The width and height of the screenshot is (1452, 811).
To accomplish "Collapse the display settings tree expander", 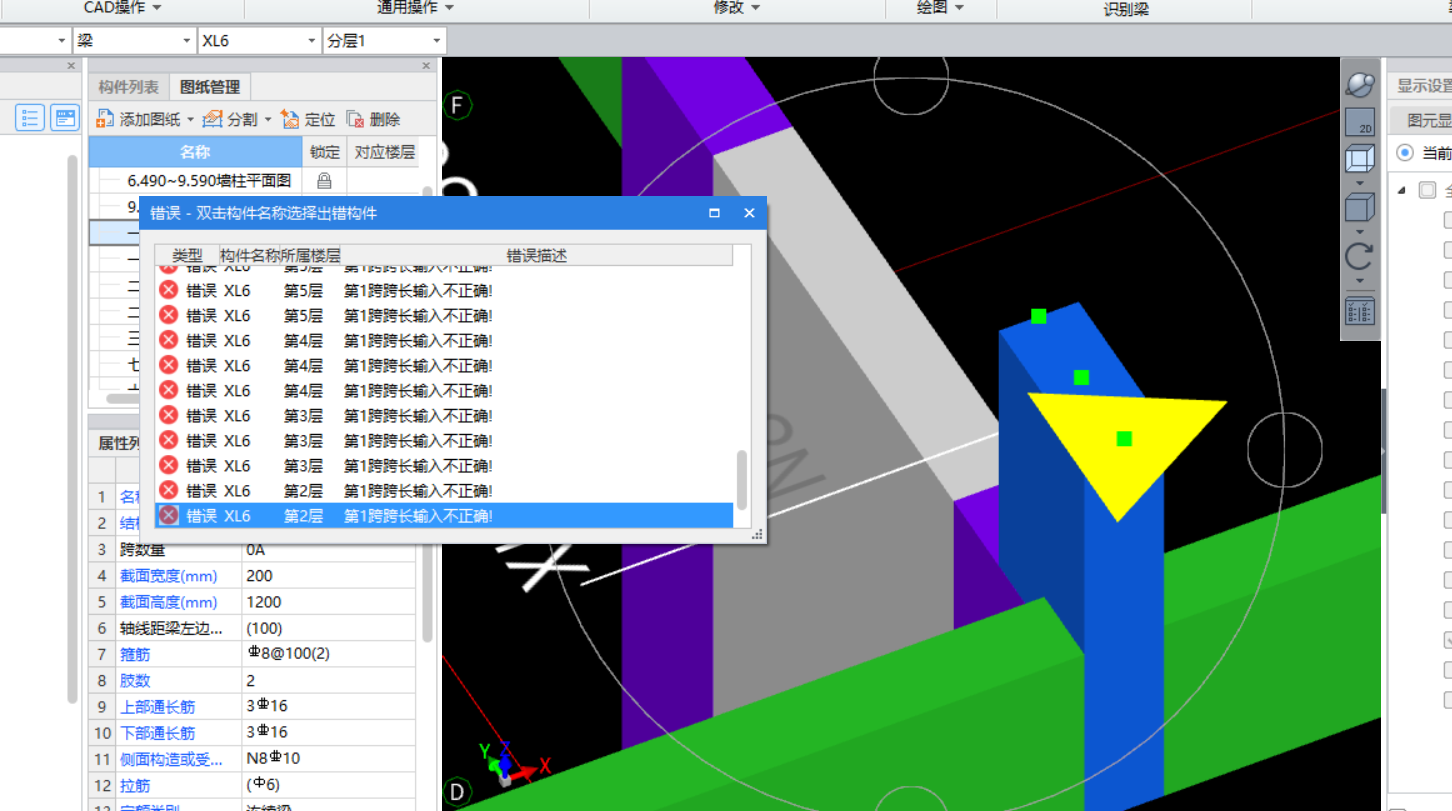I will [x=1401, y=190].
